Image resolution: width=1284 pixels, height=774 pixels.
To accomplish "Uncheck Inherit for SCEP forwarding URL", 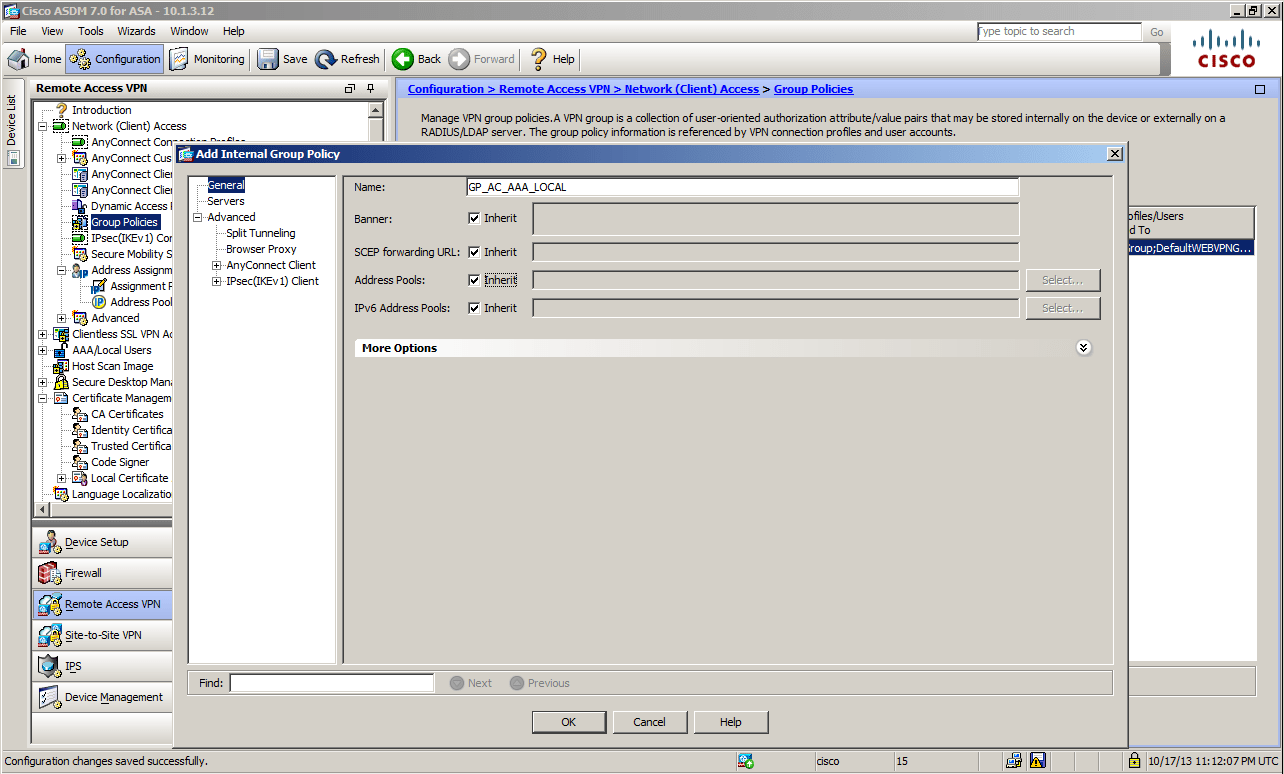I will pyautogui.click(x=474, y=252).
